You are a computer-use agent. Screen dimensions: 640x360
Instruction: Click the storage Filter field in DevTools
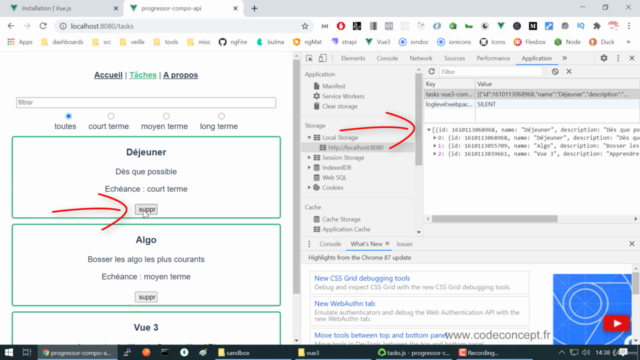pos(491,72)
